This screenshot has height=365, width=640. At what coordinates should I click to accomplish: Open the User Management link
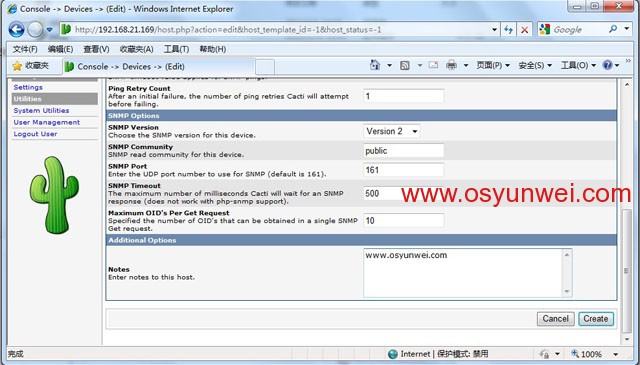click(47, 122)
